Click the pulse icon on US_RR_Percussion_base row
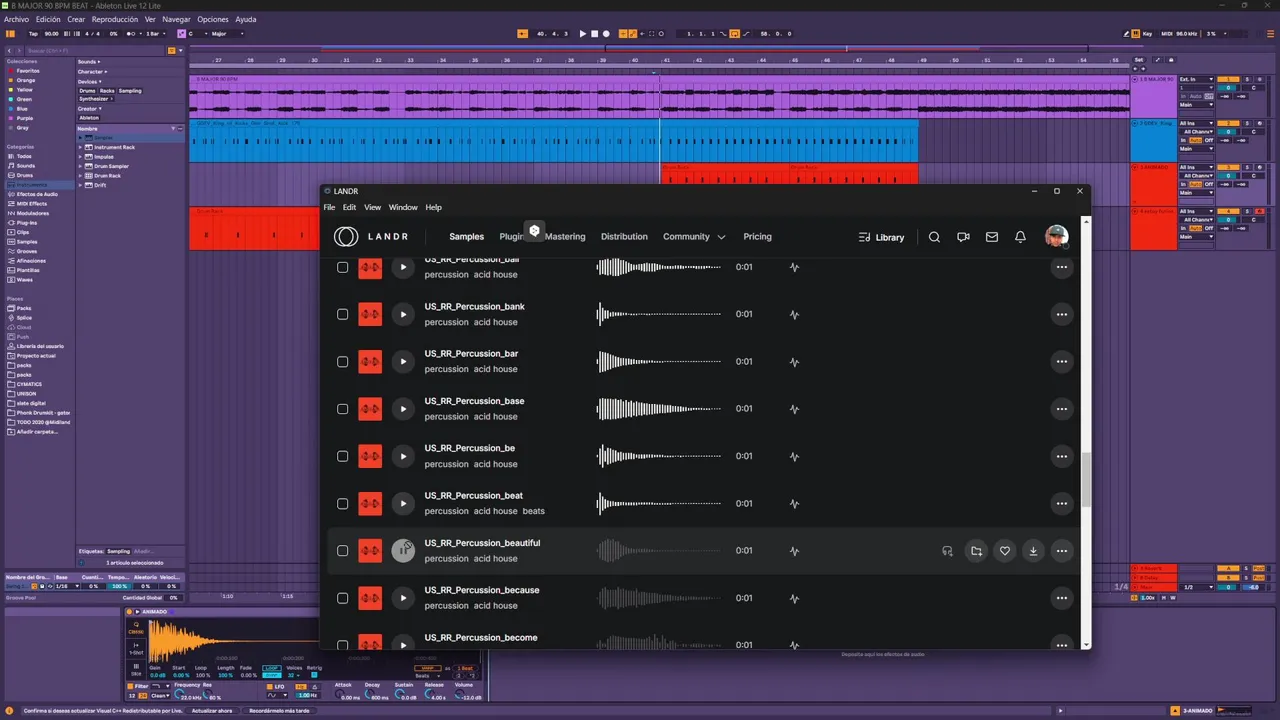Viewport: 1280px width, 720px height. 794,409
